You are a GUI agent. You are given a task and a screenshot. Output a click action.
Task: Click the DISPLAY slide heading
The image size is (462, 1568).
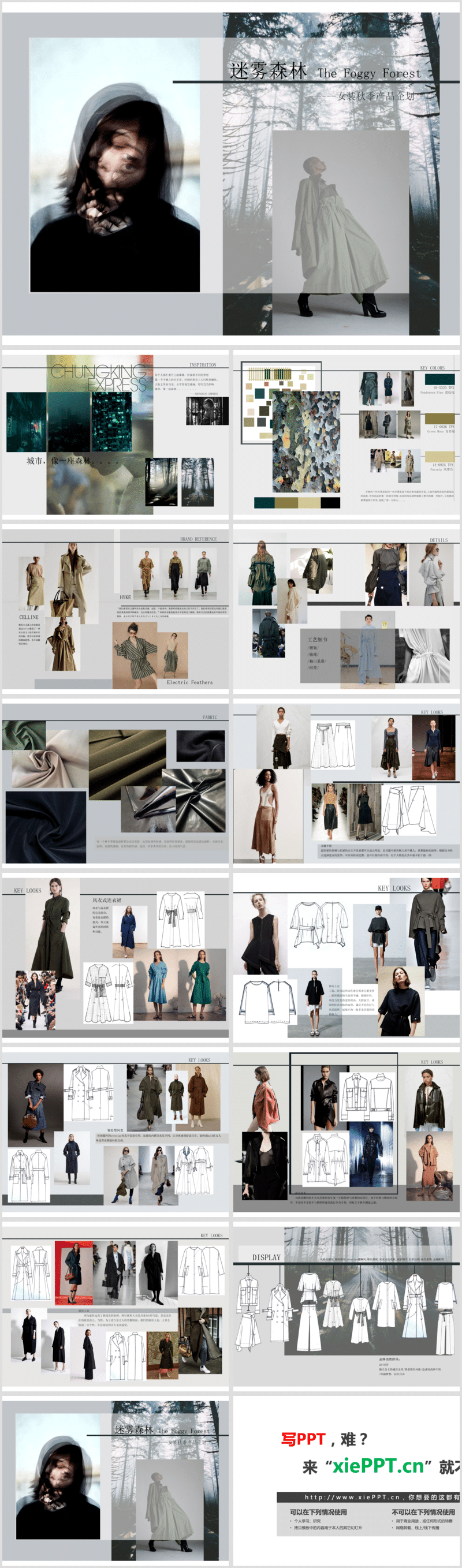pos(267,1257)
